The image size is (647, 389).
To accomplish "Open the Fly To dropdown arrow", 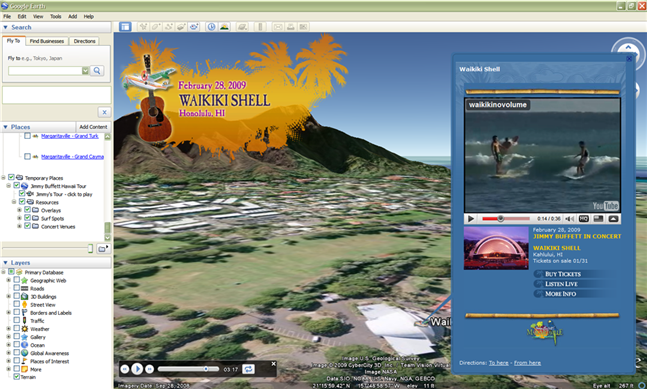I will coord(85,71).
